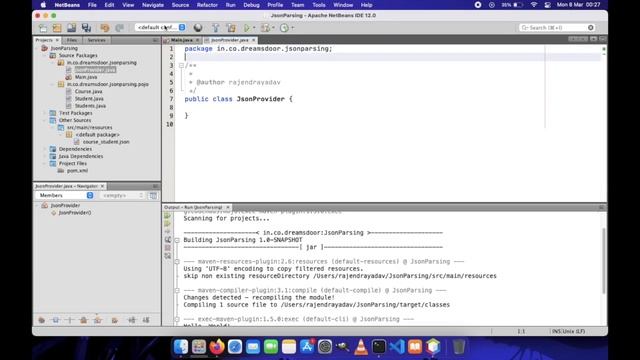Toggle Show Static Members in Navigator
This screenshot has height=360, width=640.
[x=69, y=320]
